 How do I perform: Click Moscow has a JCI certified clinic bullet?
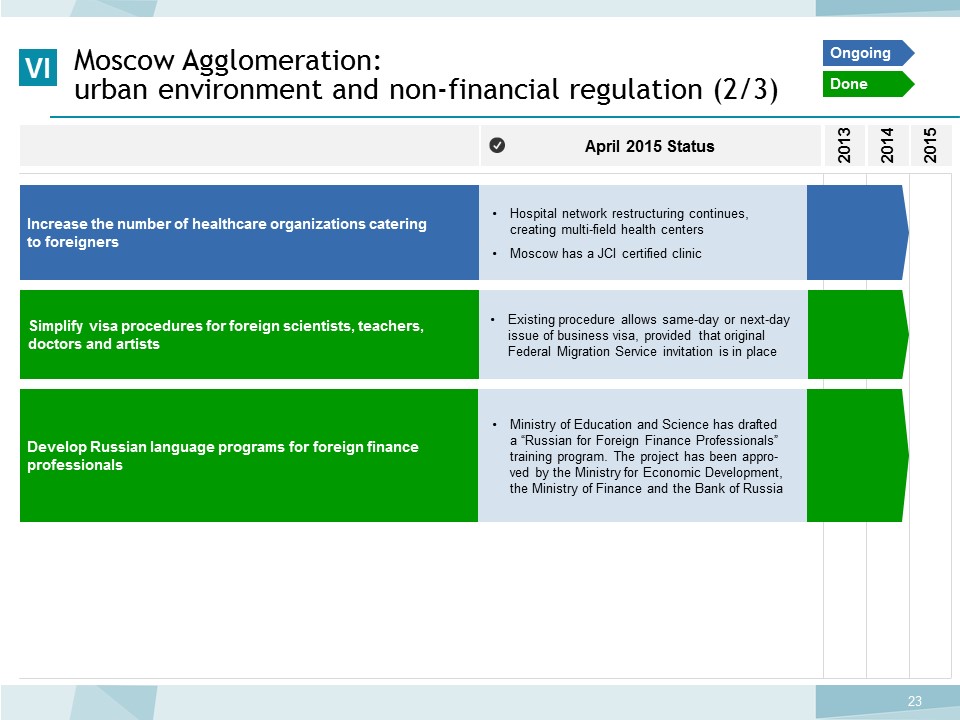point(606,253)
